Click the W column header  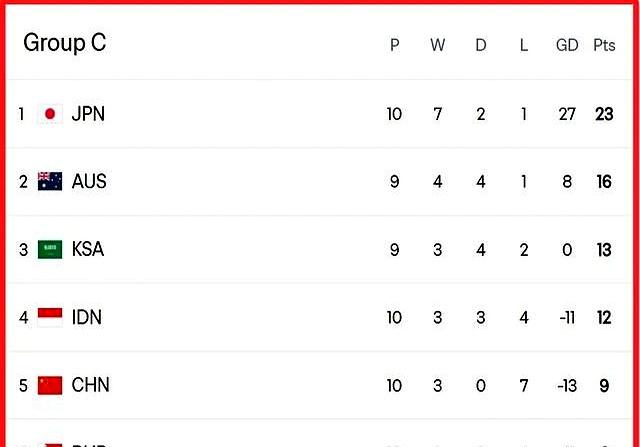(438, 45)
